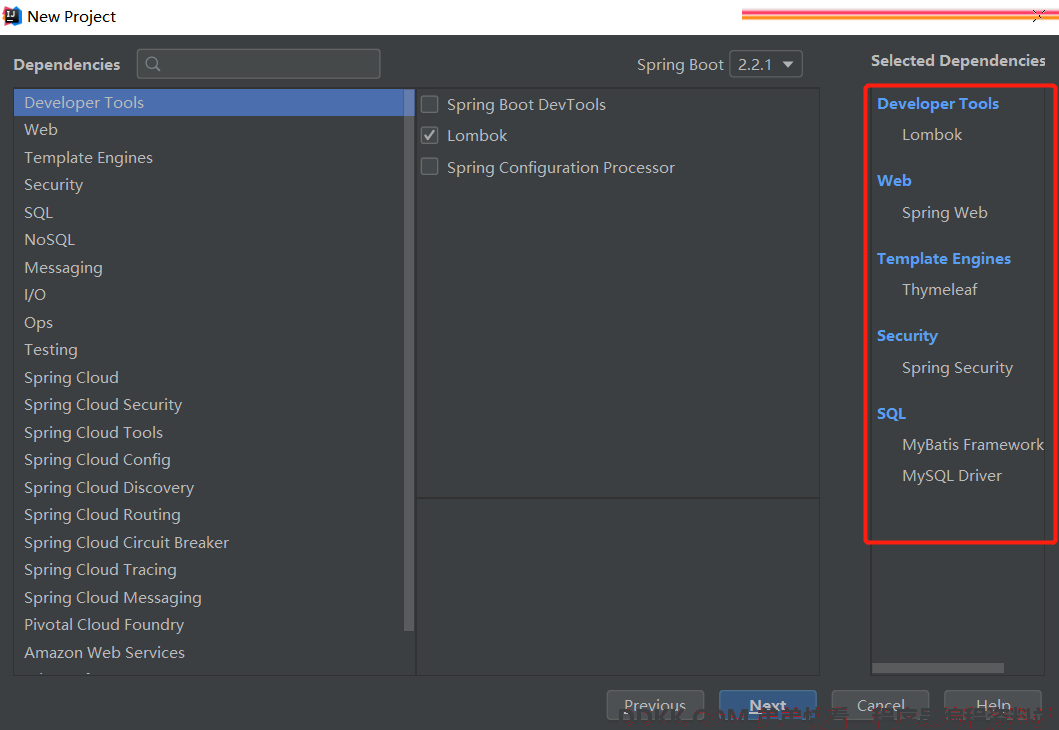Select the SQL category in the list
The image size is (1059, 730).
(x=209, y=212)
